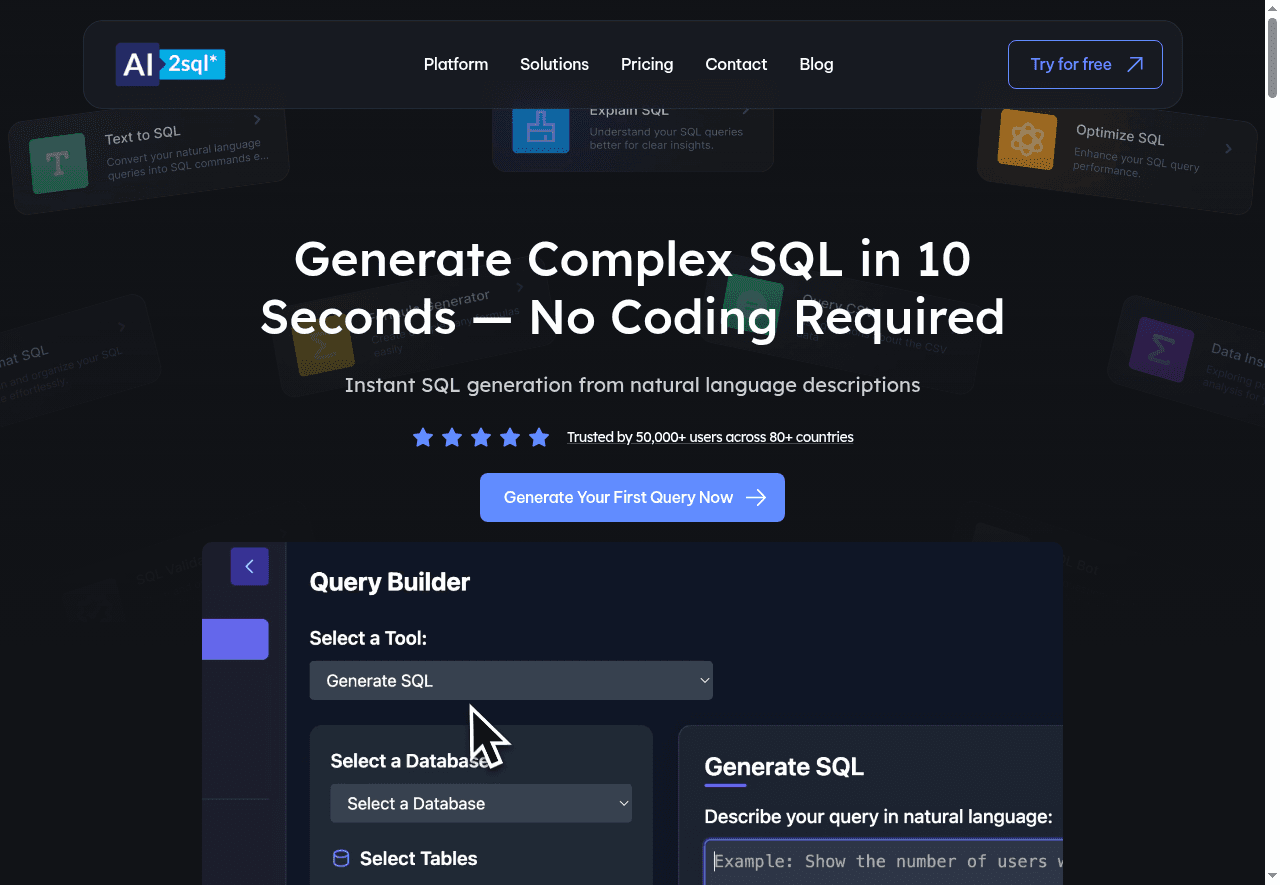Click the AI2sql logo in the navbar
The height and width of the screenshot is (885, 1280).
169,64
